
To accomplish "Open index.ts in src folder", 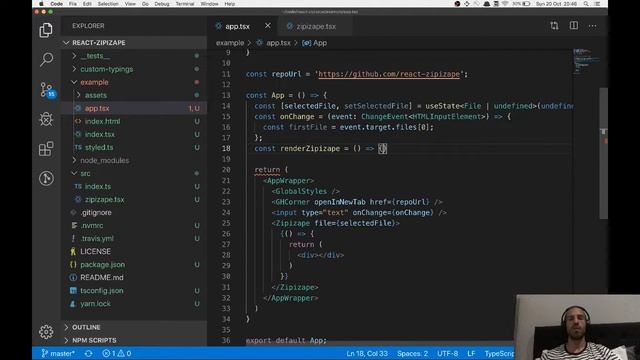I will (134, 187).
